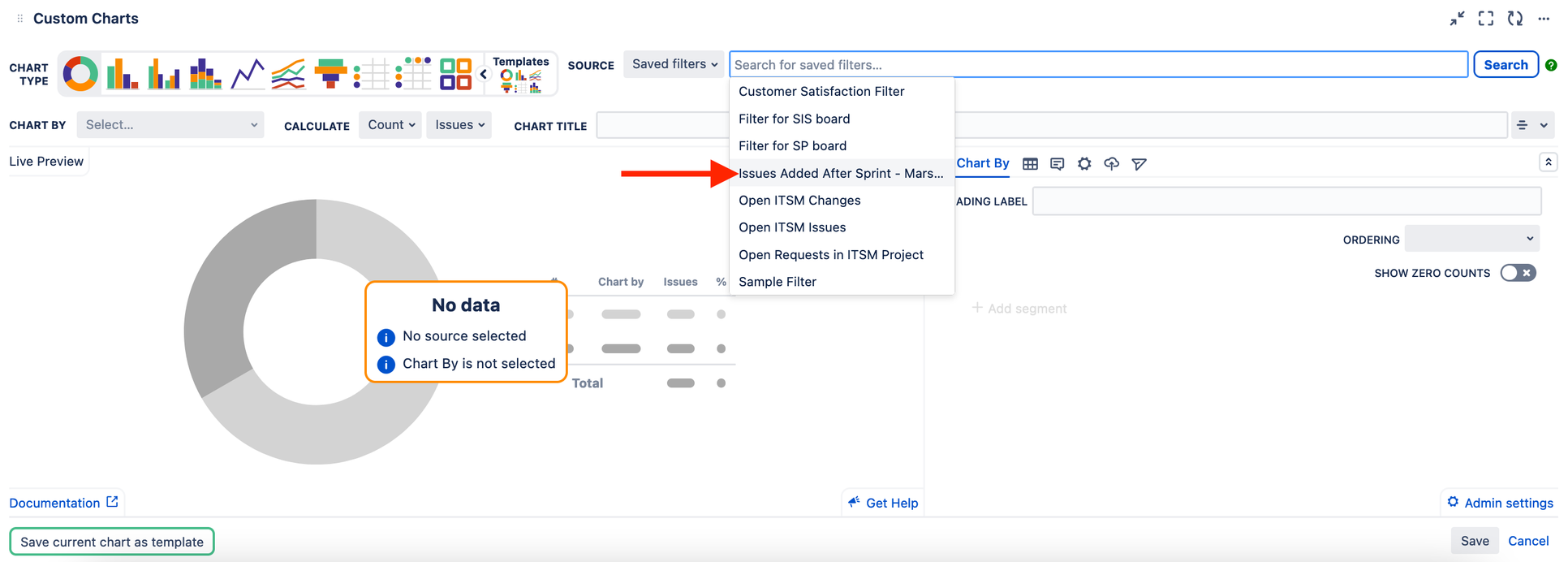Image resolution: width=1568 pixels, height=562 pixels.
Task: Select 'Issues Added After Sprint' filter
Action: click(x=840, y=173)
